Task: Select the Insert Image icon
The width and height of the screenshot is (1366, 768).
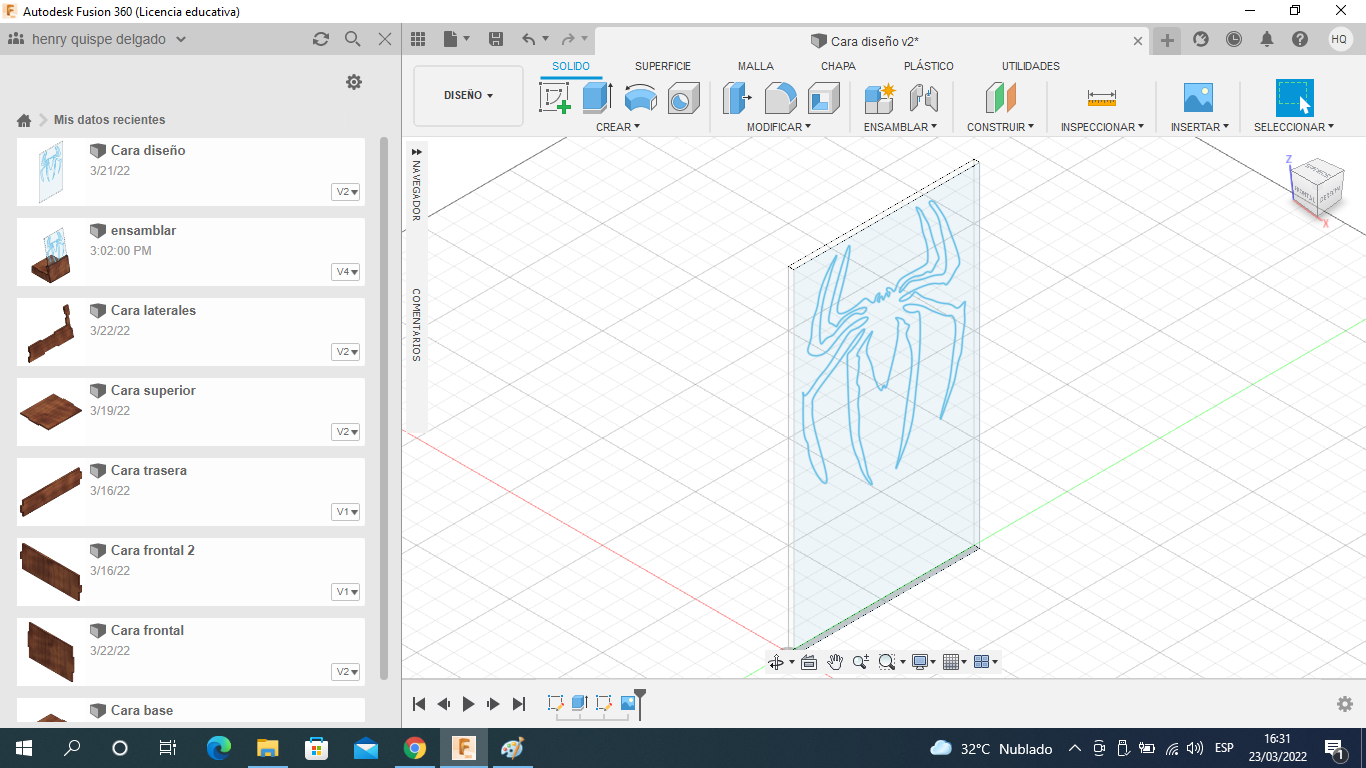Action: 1198,98
